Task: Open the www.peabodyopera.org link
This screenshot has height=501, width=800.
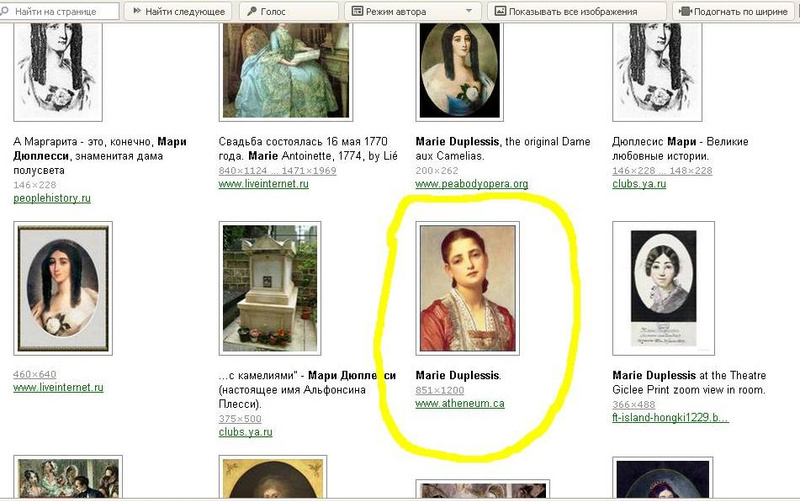Action: click(471, 184)
